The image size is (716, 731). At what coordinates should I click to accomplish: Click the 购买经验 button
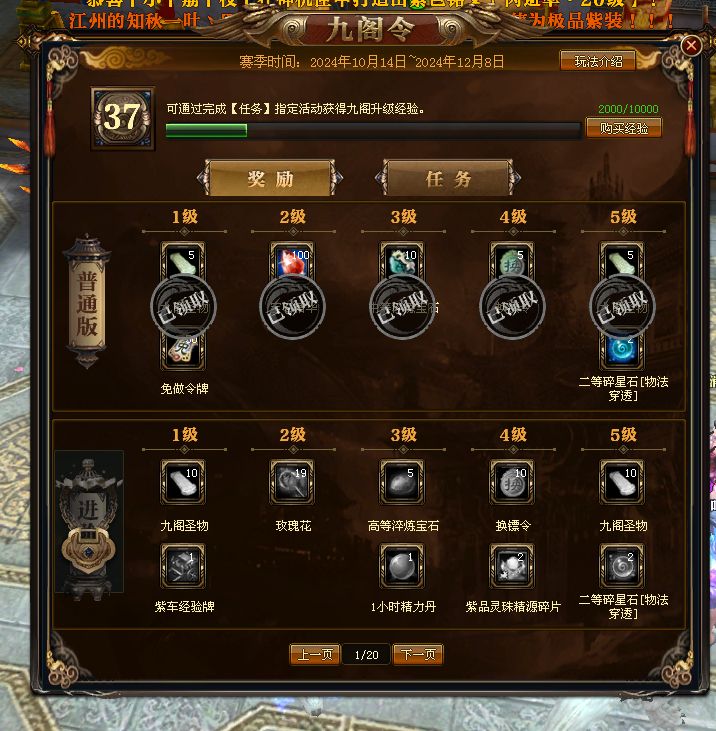624,128
